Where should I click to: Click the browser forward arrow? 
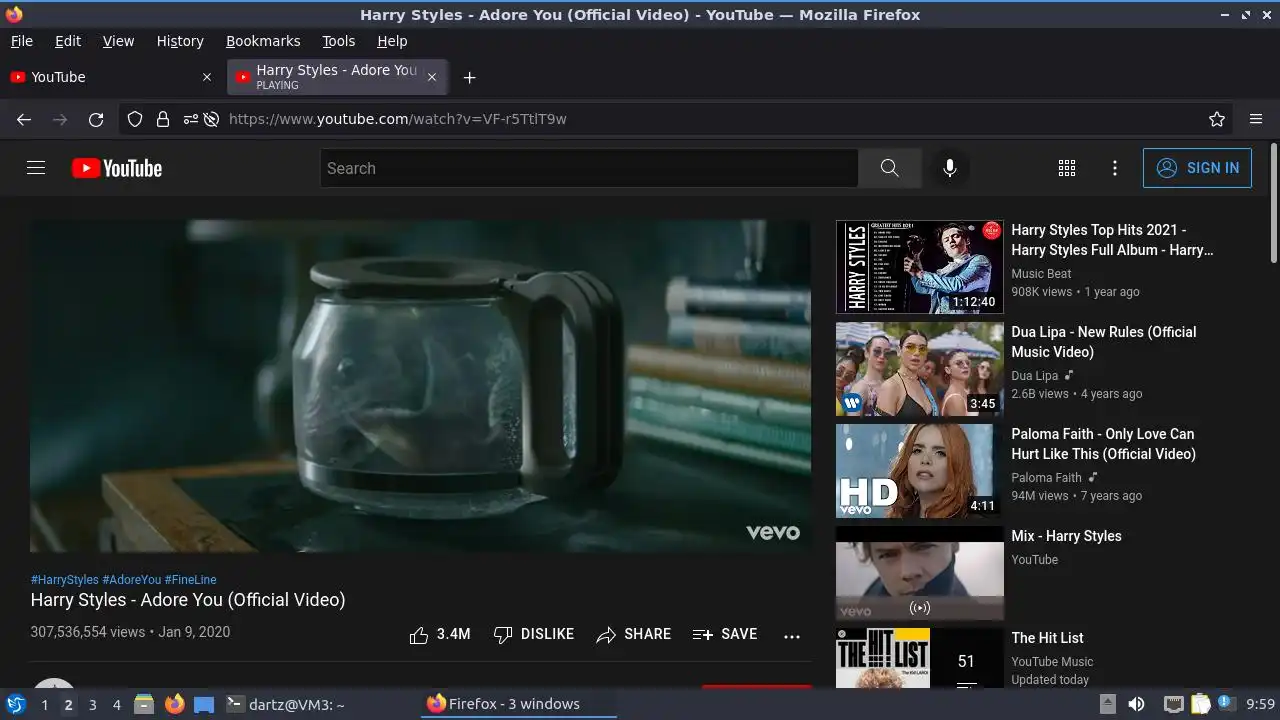pos(60,119)
